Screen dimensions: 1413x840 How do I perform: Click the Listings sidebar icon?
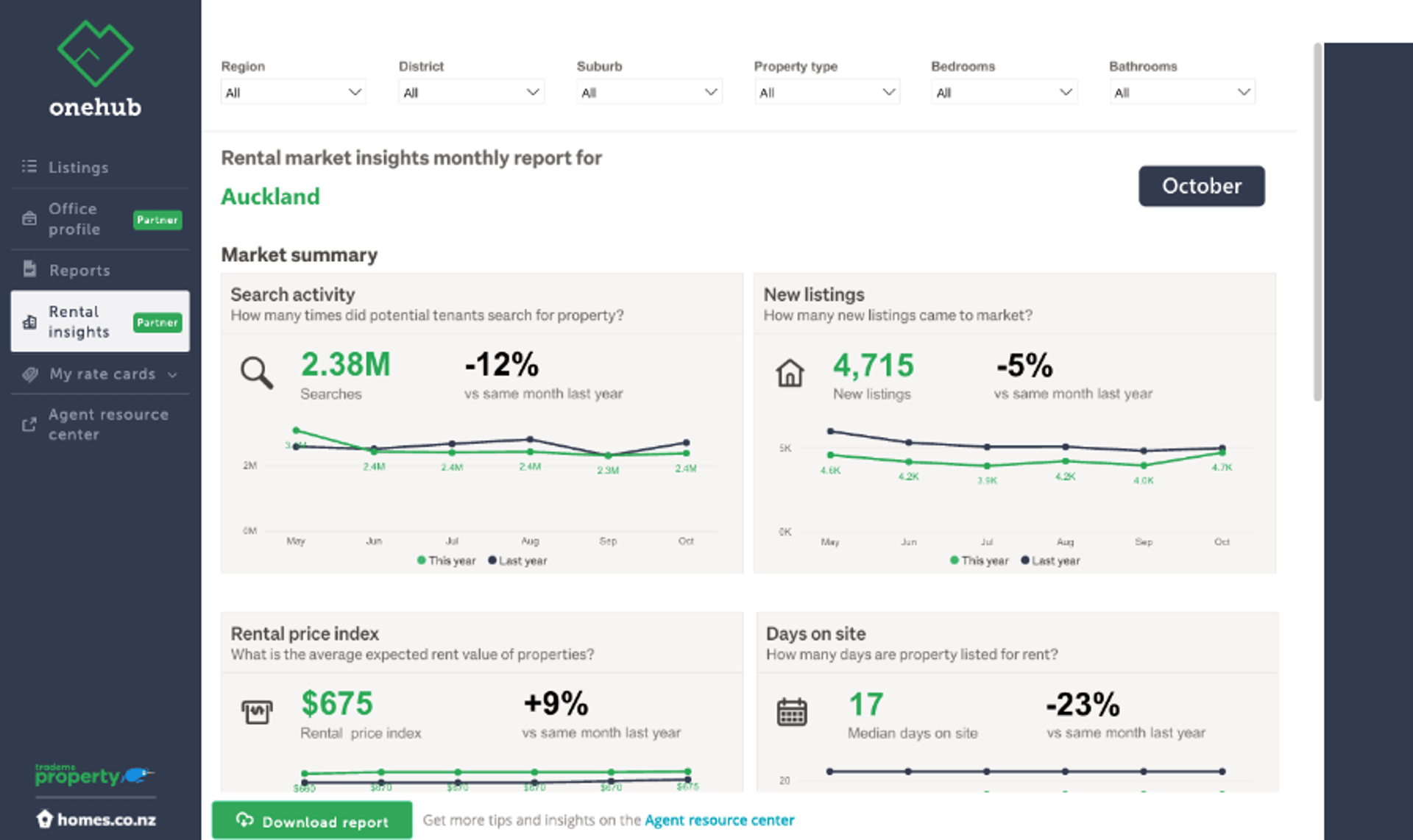coord(29,167)
